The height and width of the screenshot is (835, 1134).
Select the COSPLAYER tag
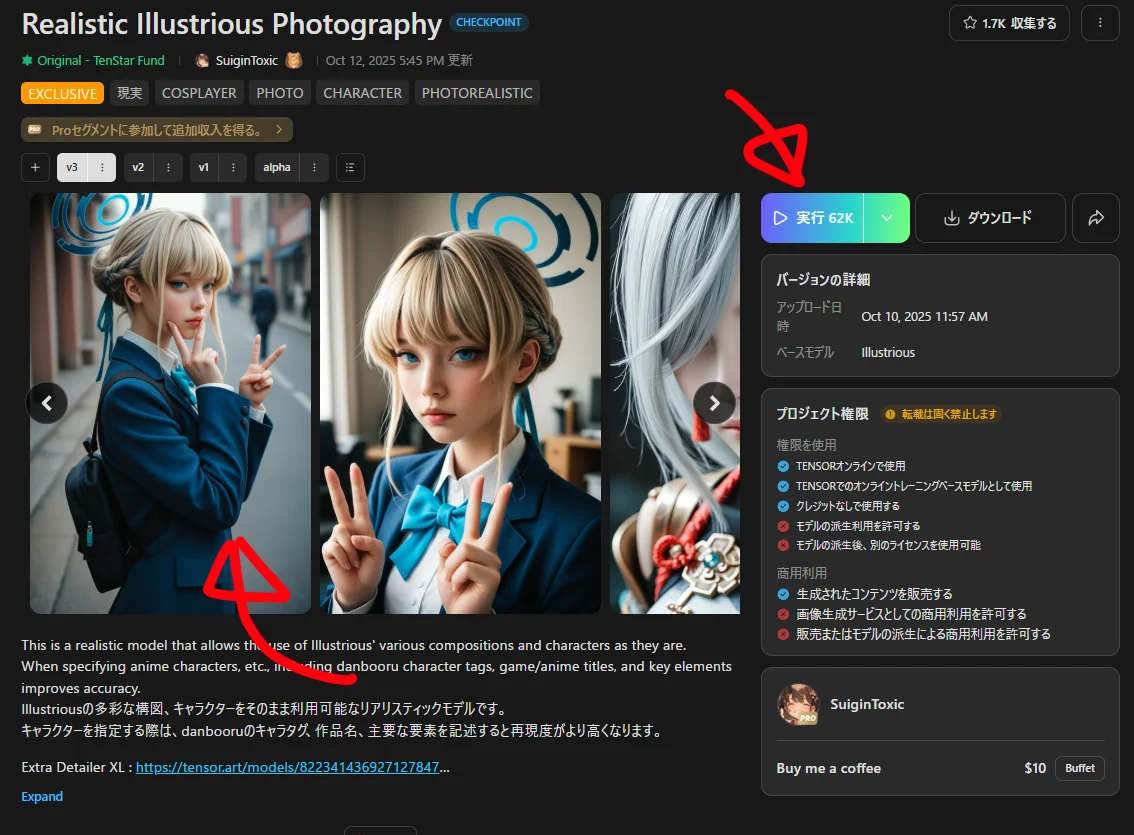[x=199, y=93]
